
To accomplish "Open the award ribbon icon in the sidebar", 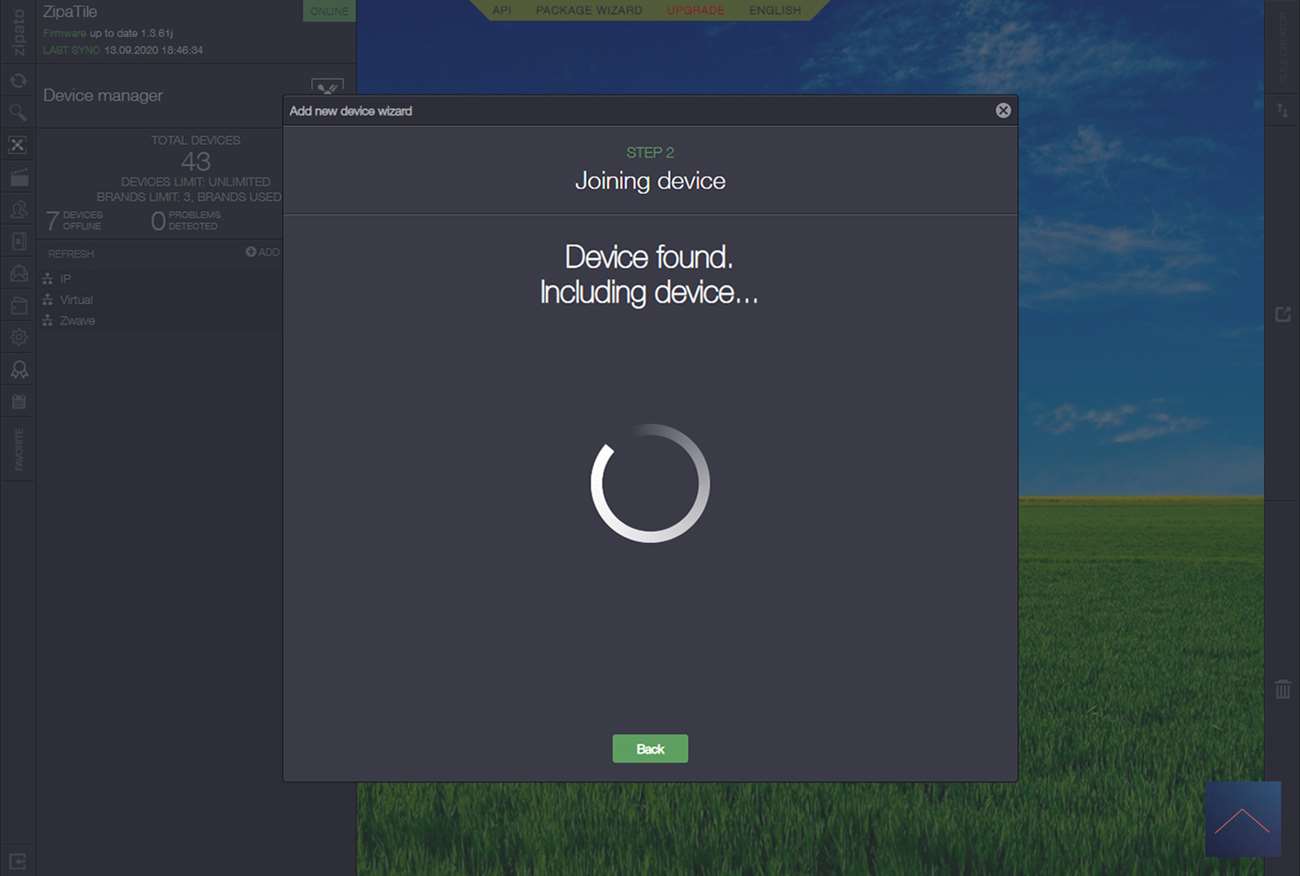I will pos(18,369).
